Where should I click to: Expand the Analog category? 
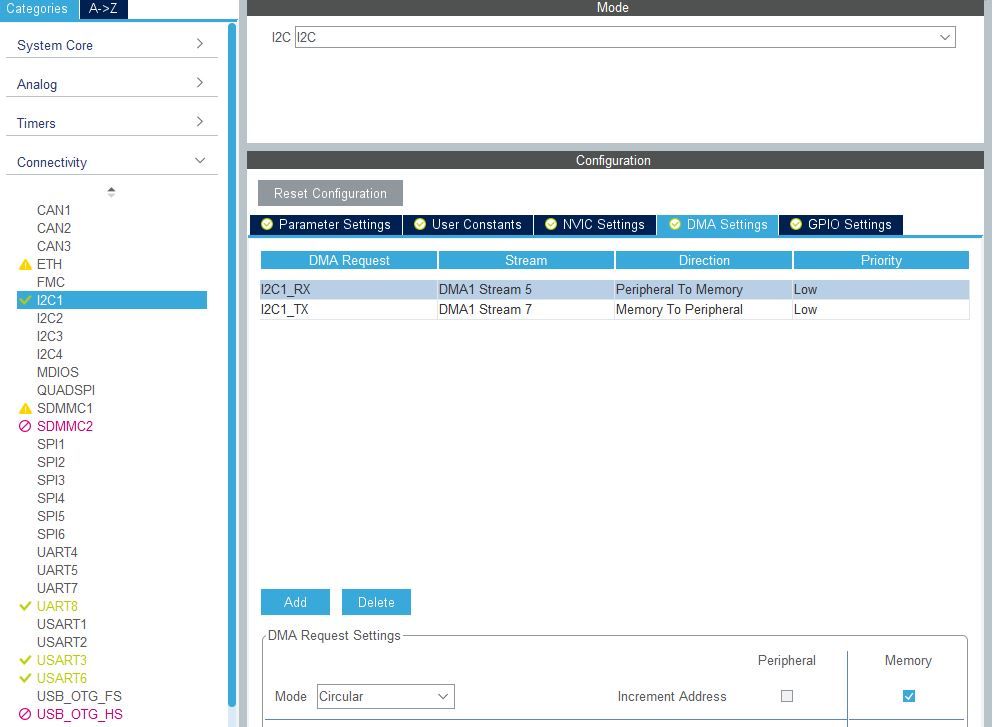click(x=111, y=84)
